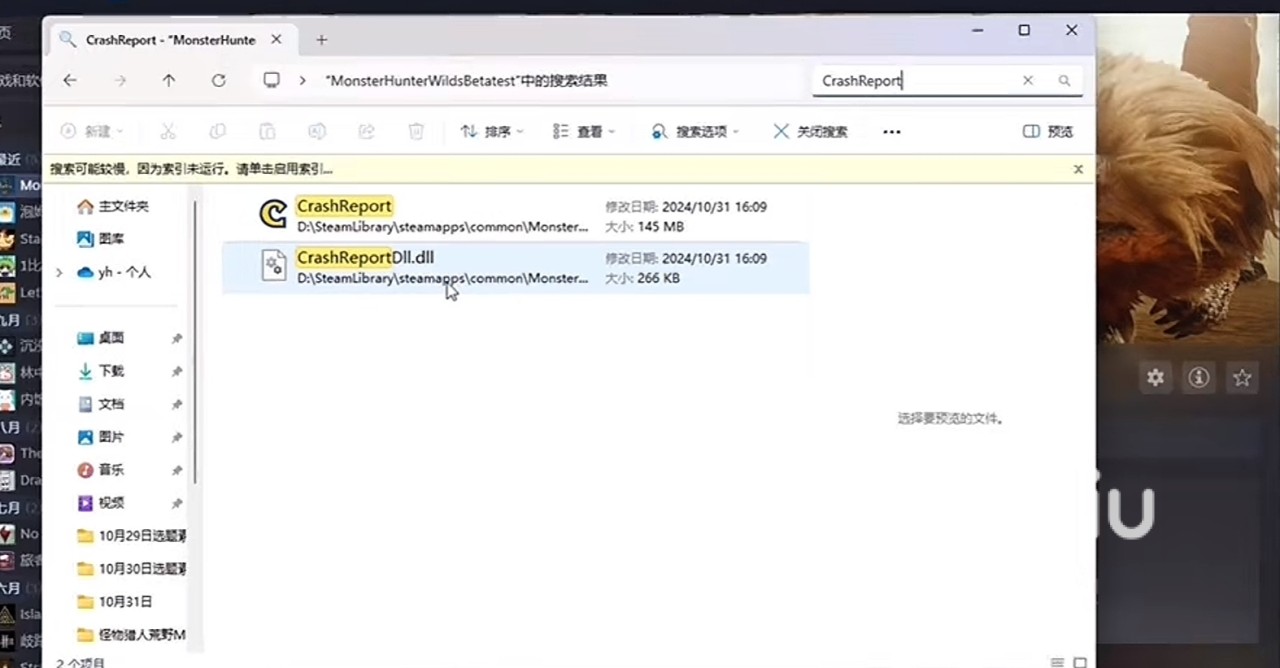The width and height of the screenshot is (1280, 668).
Task: Click 关闭搜索 to close search
Action: pos(811,132)
